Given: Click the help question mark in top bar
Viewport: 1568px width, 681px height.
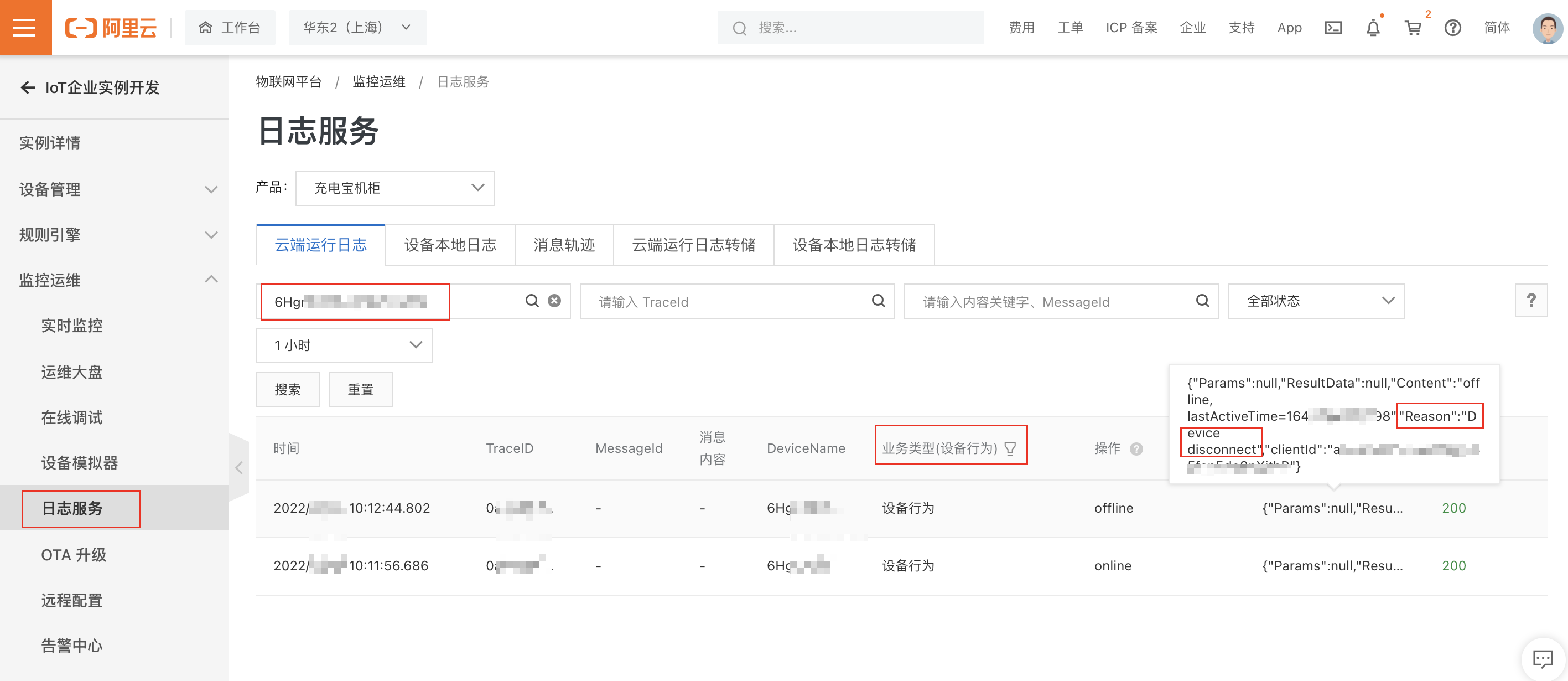Looking at the screenshot, I should pyautogui.click(x=1452, y=28).
